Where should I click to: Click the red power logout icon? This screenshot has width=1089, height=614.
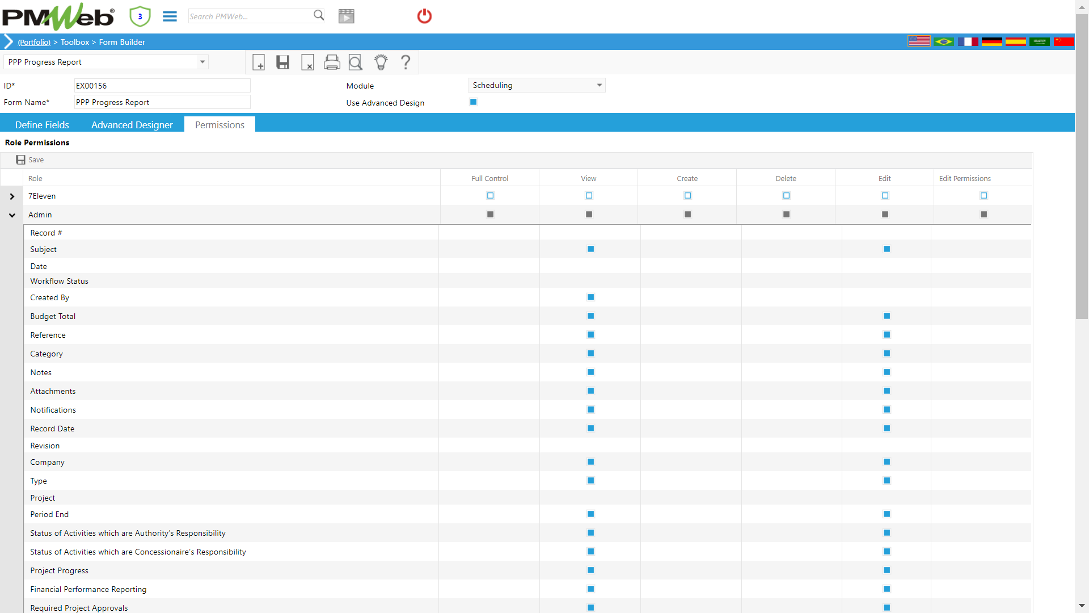(x=424, y=16)
